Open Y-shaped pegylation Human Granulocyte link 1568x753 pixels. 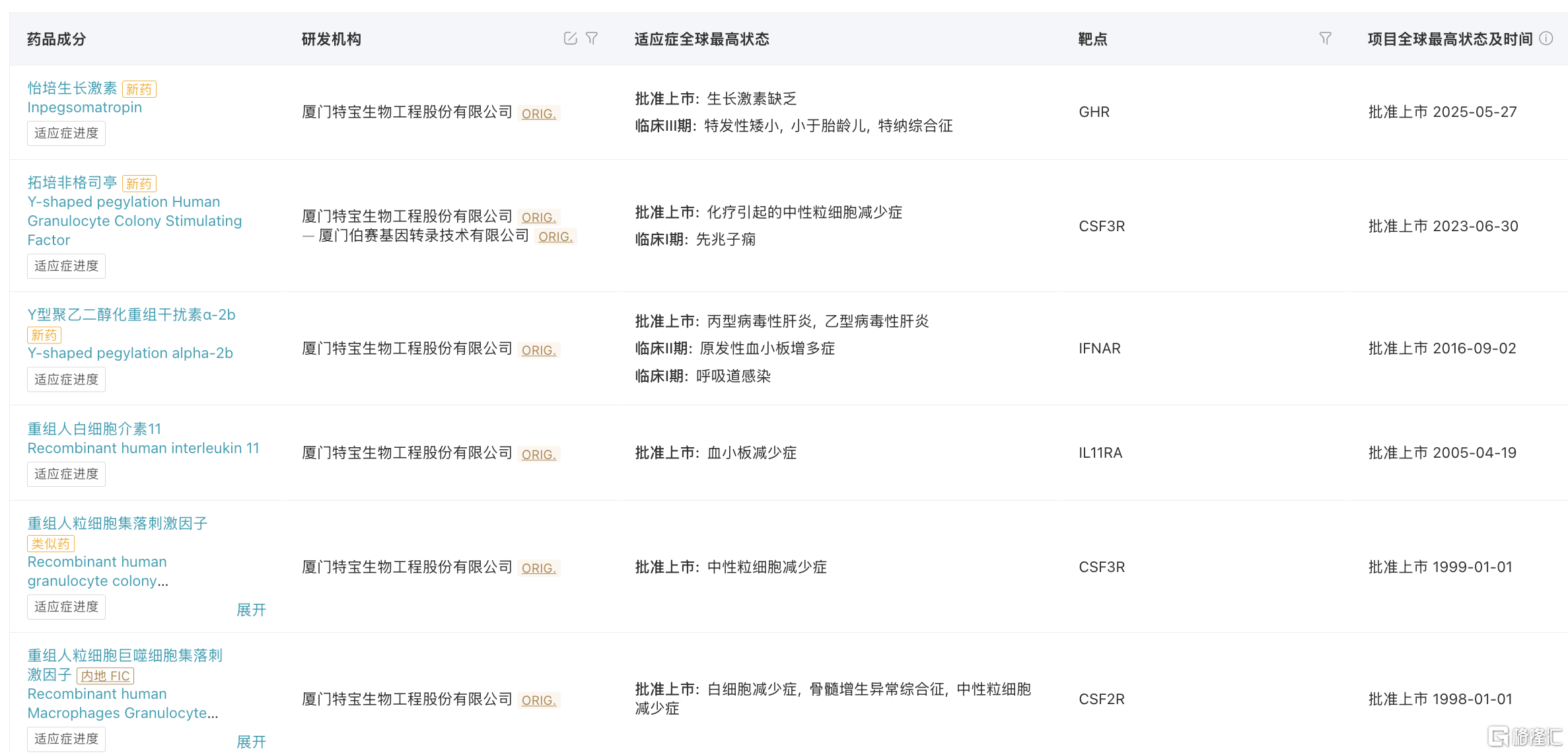tap(135, 221)
